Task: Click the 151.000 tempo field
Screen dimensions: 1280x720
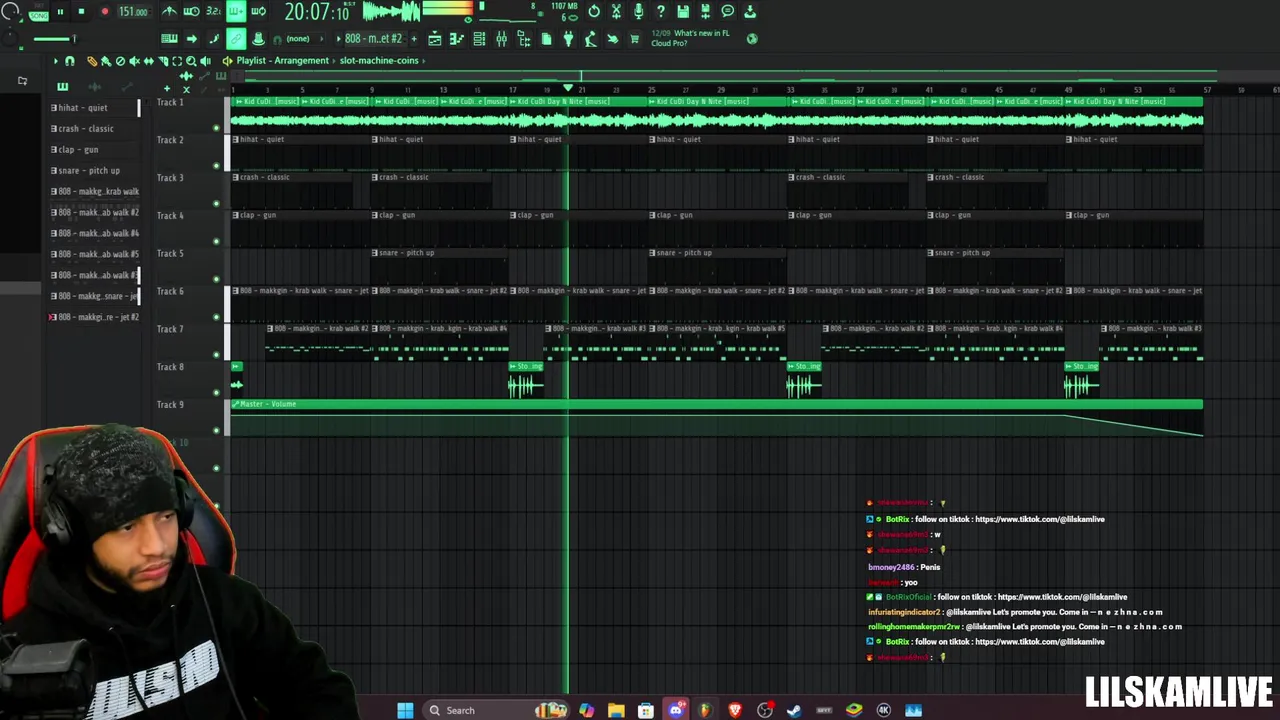Action: [133, 12]
